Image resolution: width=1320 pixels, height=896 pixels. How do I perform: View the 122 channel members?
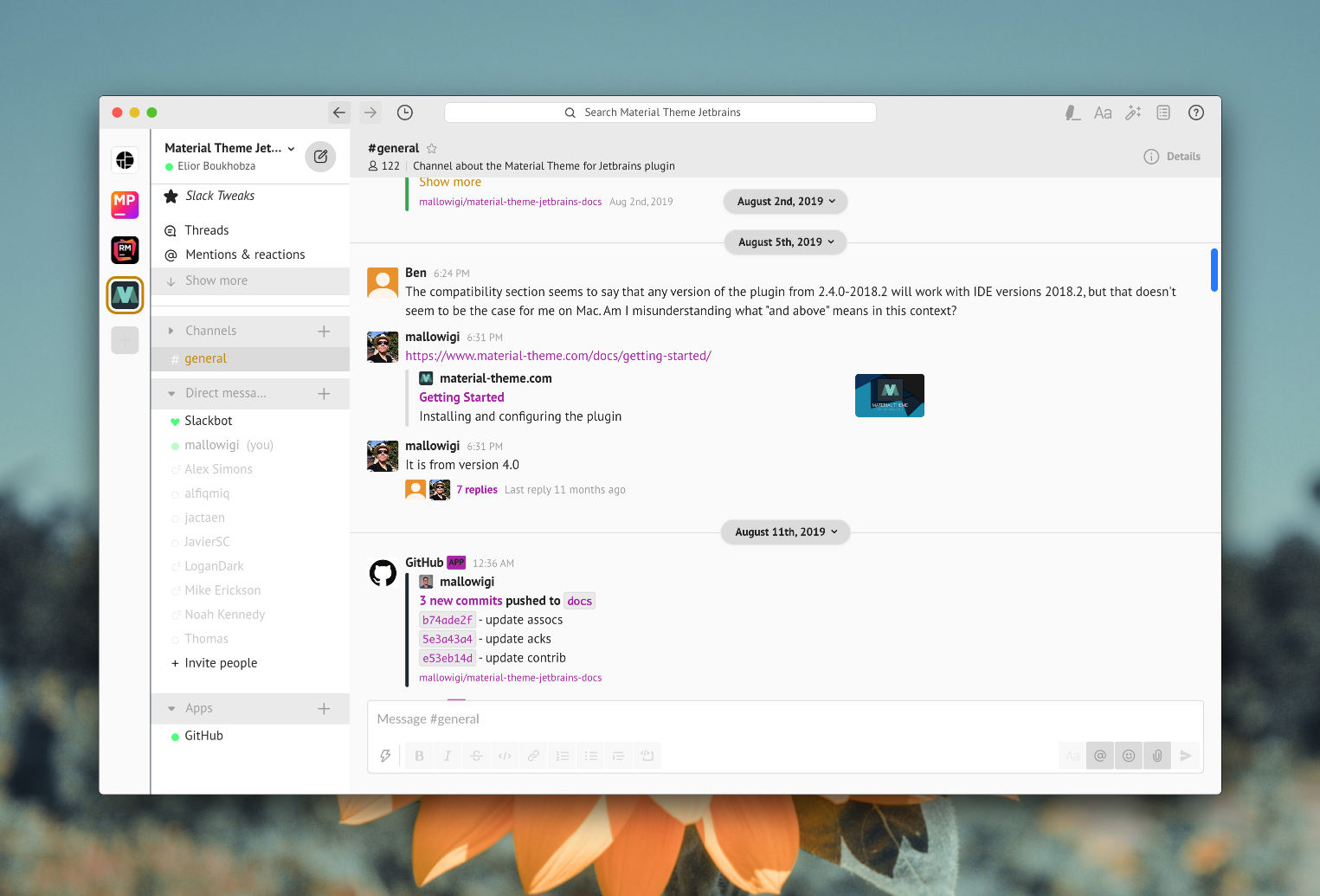coord(384,166)
